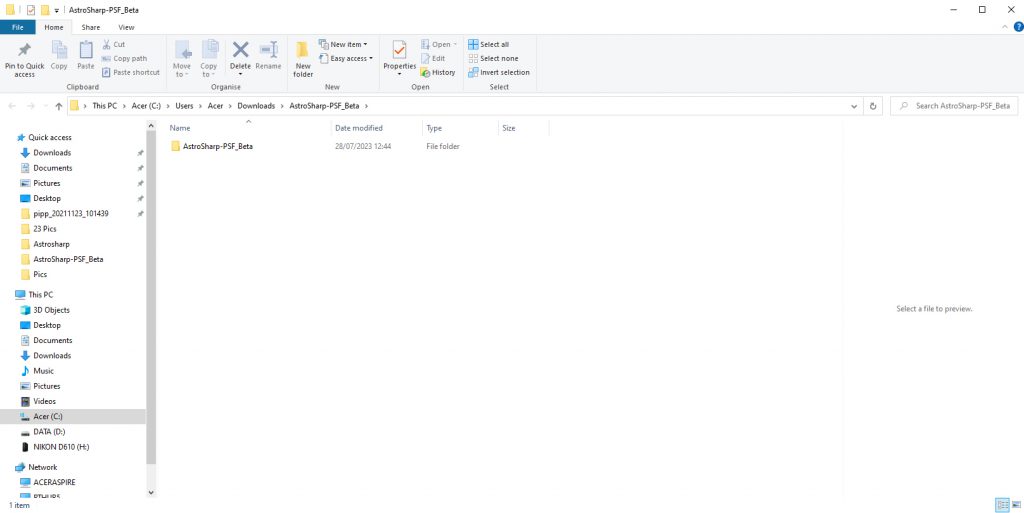Open the Move to dropdown
This screenshot has height=513, width=1024.
point(182,59)
